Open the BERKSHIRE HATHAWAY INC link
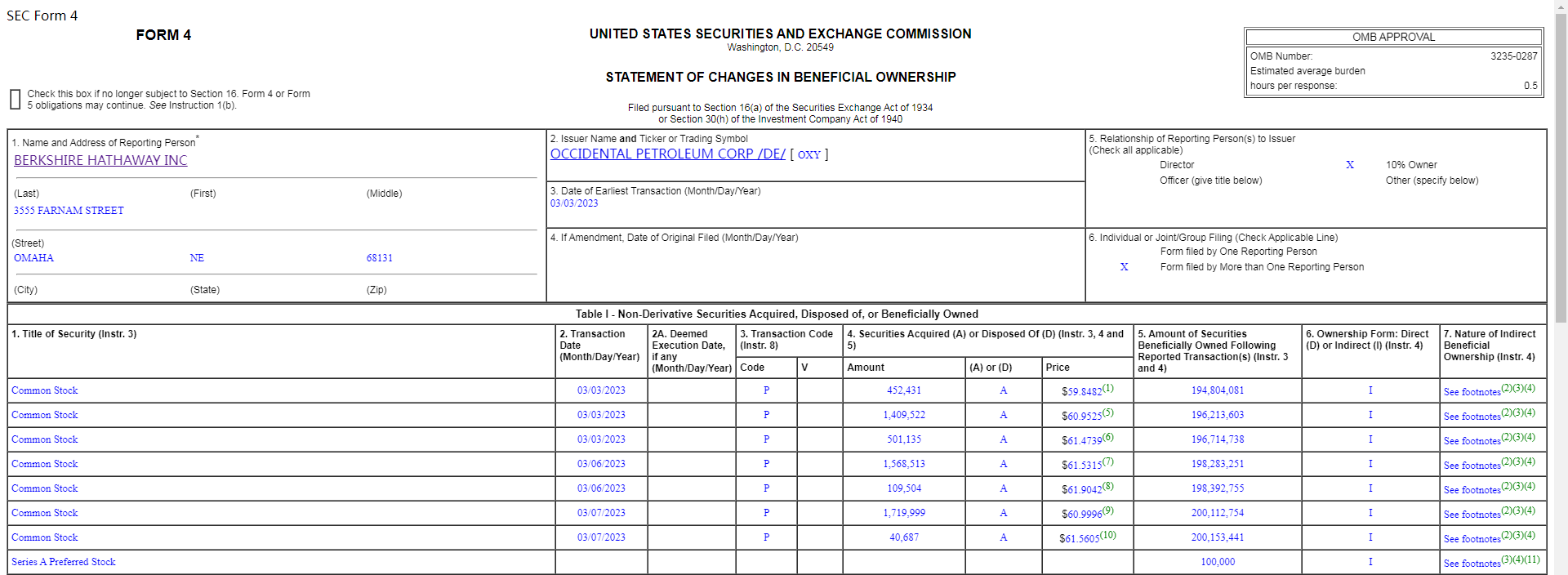1568x575 pixels. [100, 161]
